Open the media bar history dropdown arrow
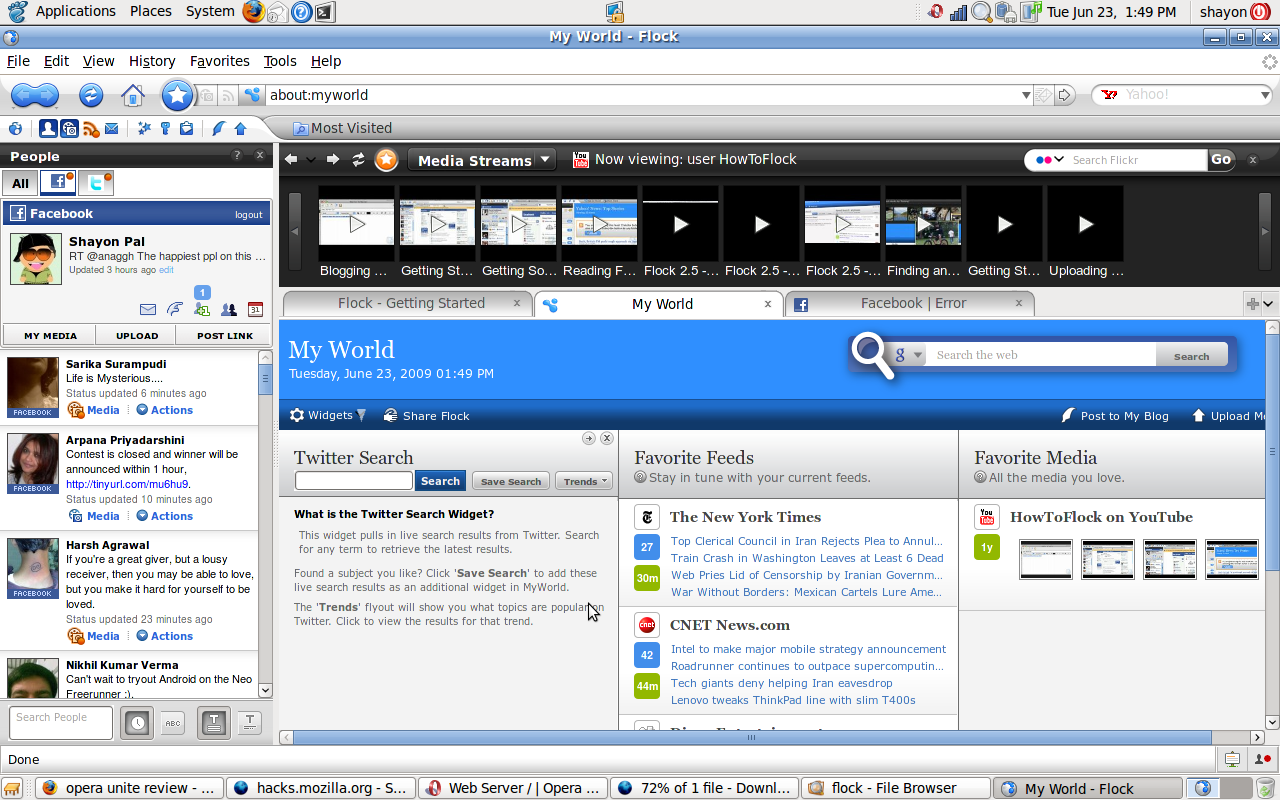Image resolution: width=1280 pixels, height=800 pixels. coord(311,159)
